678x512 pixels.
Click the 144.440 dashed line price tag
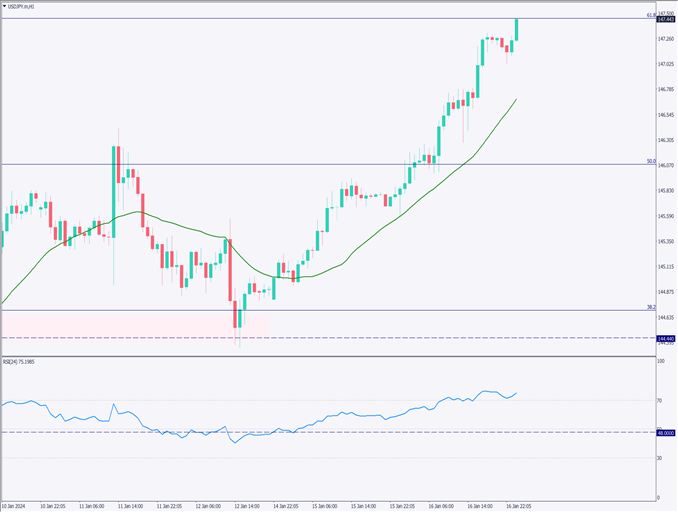666,339
